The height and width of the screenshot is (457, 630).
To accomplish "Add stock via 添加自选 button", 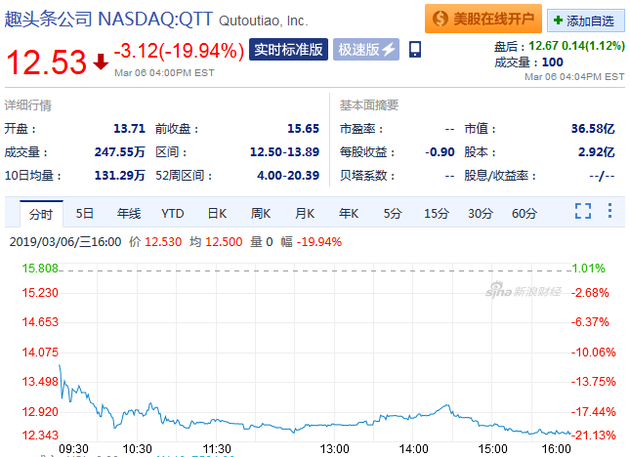I will (585, 20).
